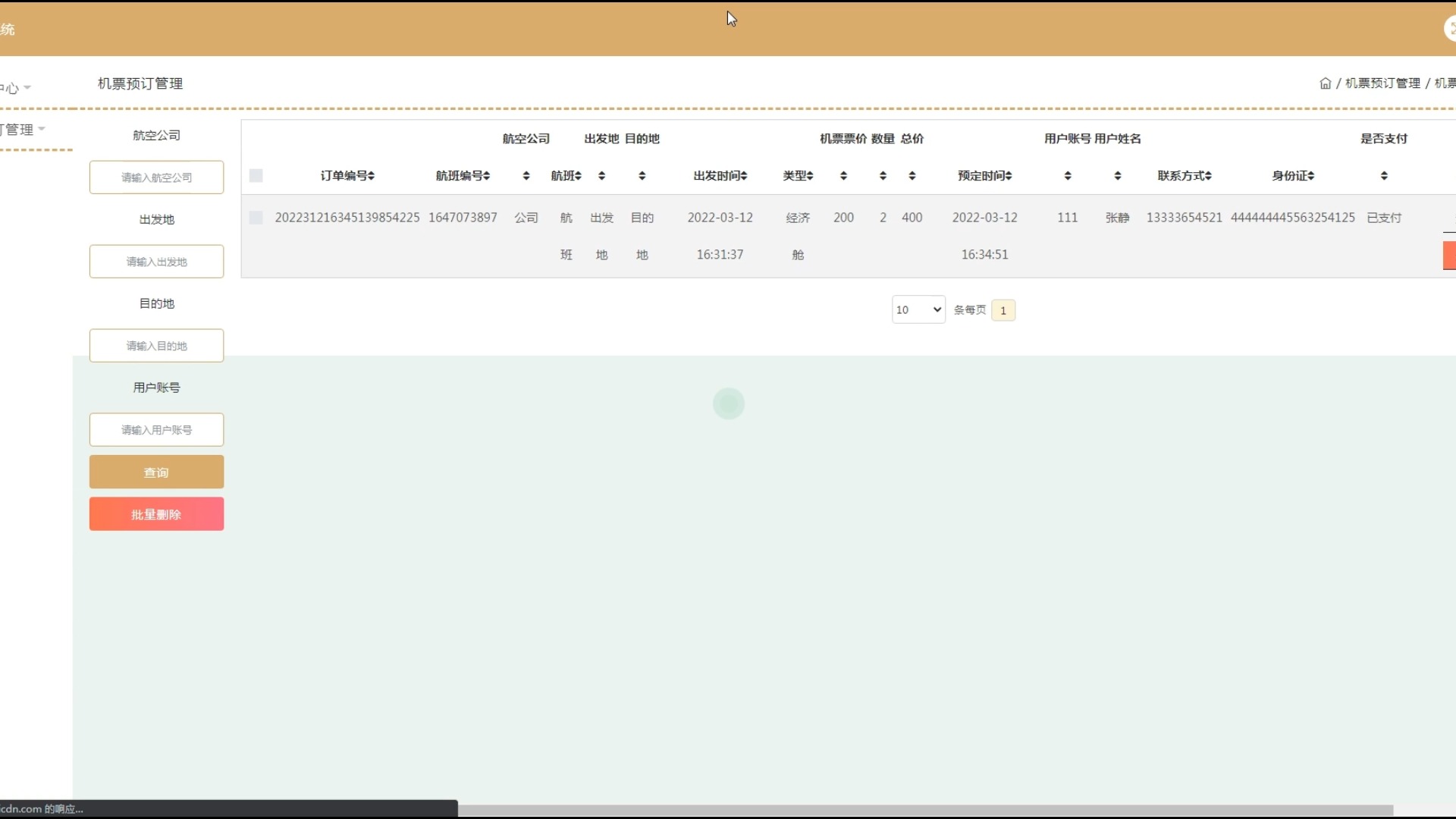Click the home icon in breadcrumb
This screenshot has height=819, width=1456.
click(1325, 83)
